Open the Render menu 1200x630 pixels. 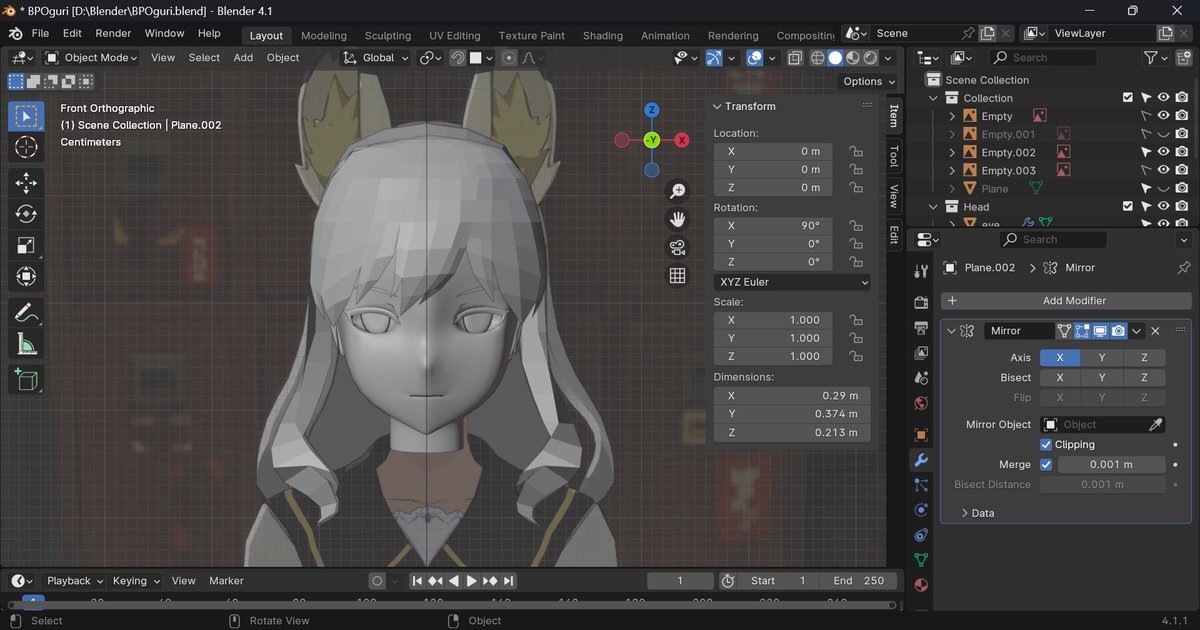click(x=113, y=33)
